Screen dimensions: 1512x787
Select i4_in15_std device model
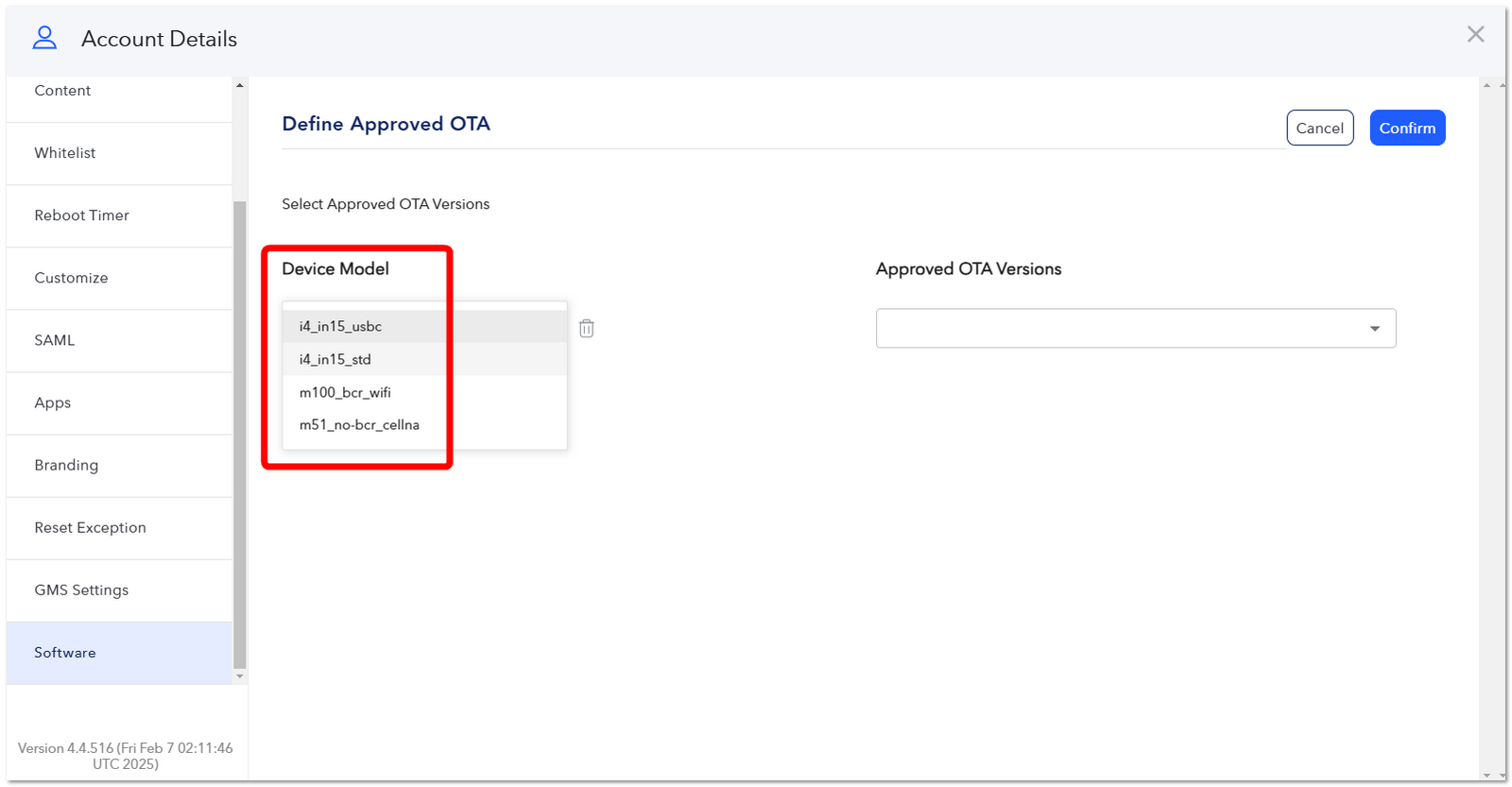pyautogui.click(x=424, y=359)
